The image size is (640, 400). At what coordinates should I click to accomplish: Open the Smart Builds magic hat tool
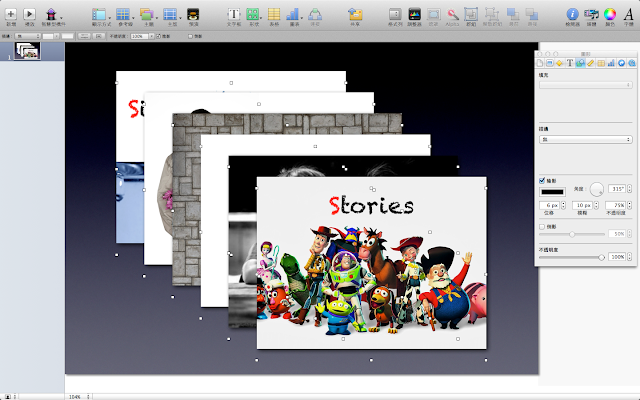tap(51, 14)
